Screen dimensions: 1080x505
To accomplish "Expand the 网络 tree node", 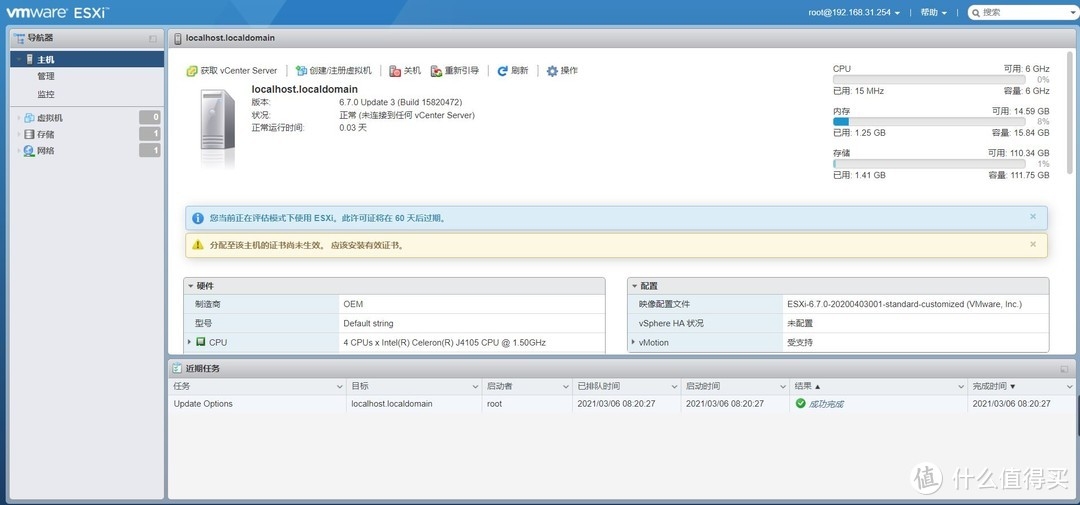I will tap(19, 150).
